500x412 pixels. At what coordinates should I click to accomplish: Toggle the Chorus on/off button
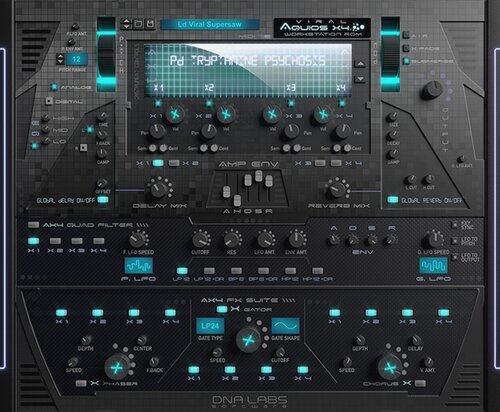tap(420, 383)
